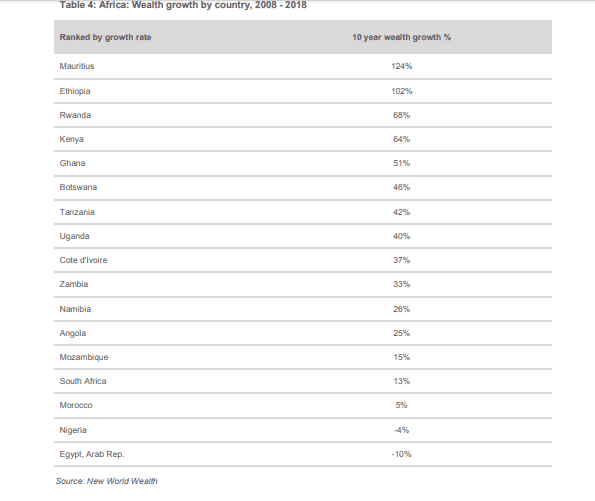Select the Rwanda country cell
The width and height of the screenshot is (595, 501).
click(x=75, y=115)
